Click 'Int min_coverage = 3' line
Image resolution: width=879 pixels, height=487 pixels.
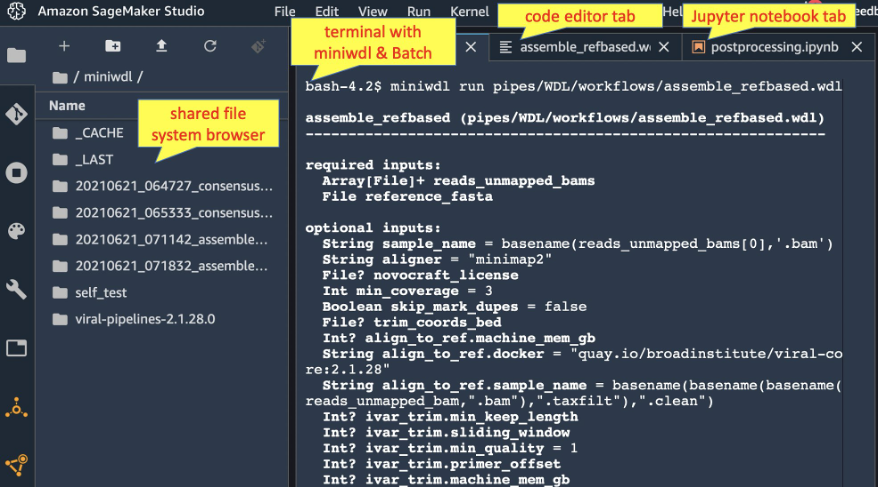408,290
